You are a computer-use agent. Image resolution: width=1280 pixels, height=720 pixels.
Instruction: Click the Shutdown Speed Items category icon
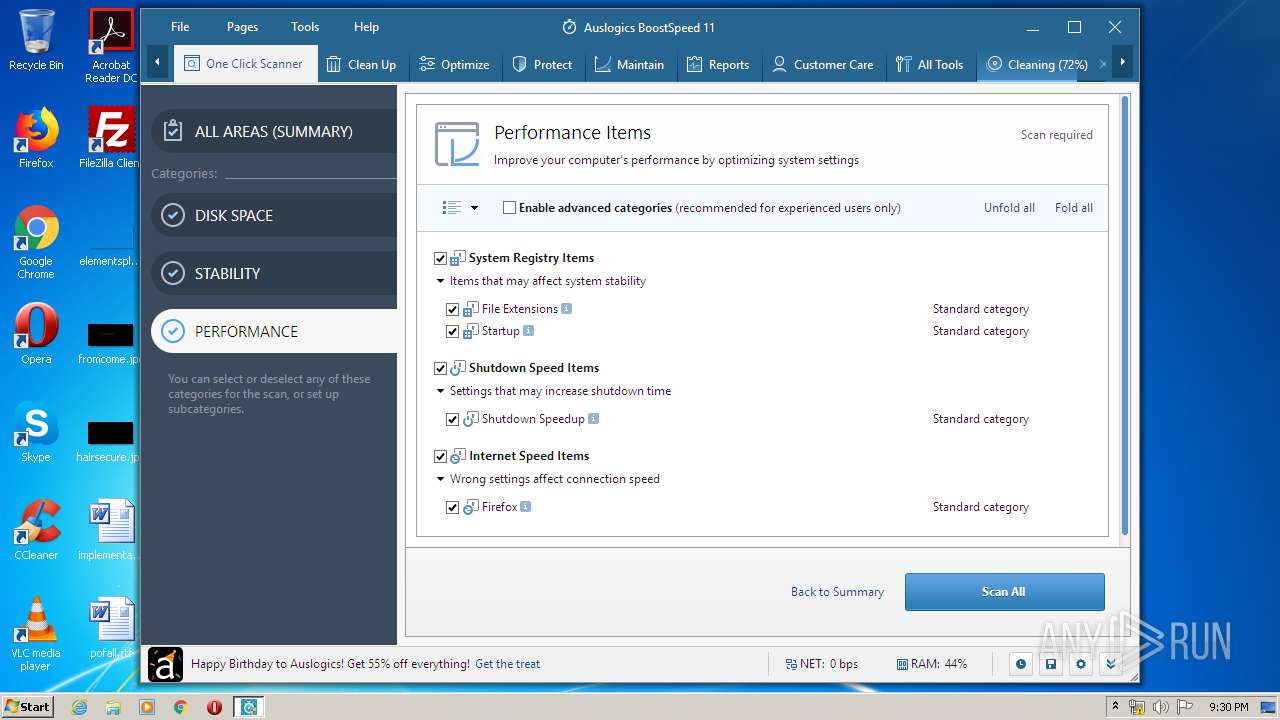click(458, 368)
